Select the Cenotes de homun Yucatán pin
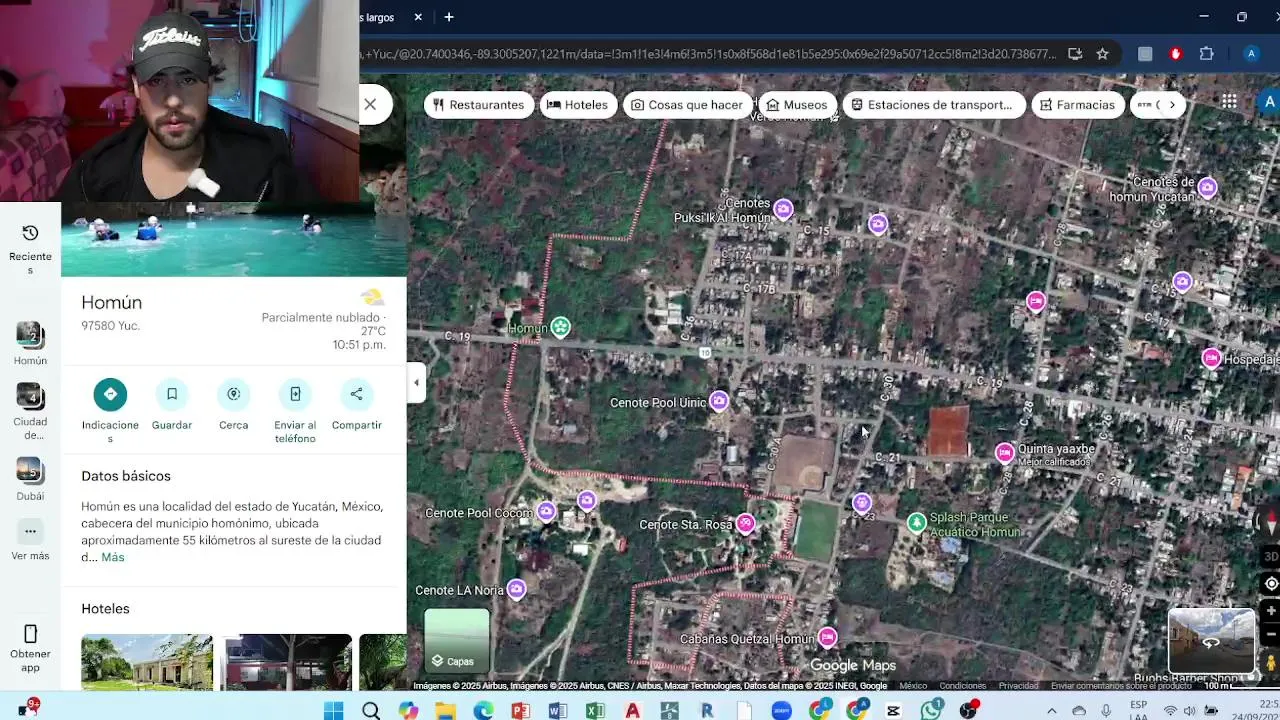The height and width of the screenshot is (720, 1280). click(1207, 187)
